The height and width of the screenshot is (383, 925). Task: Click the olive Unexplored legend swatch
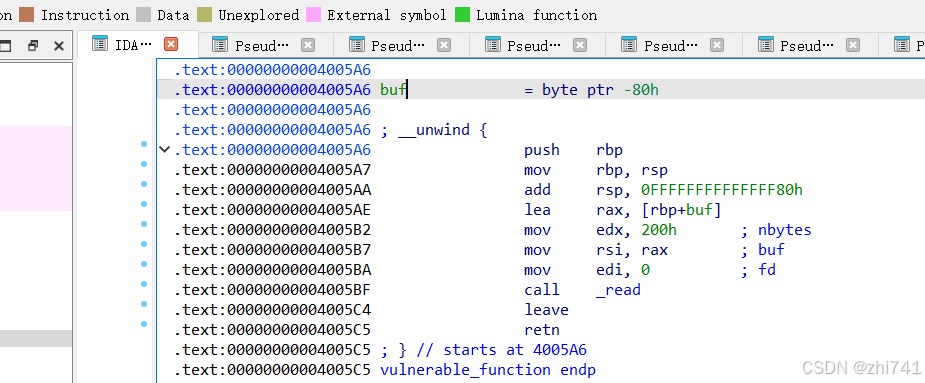205,15
